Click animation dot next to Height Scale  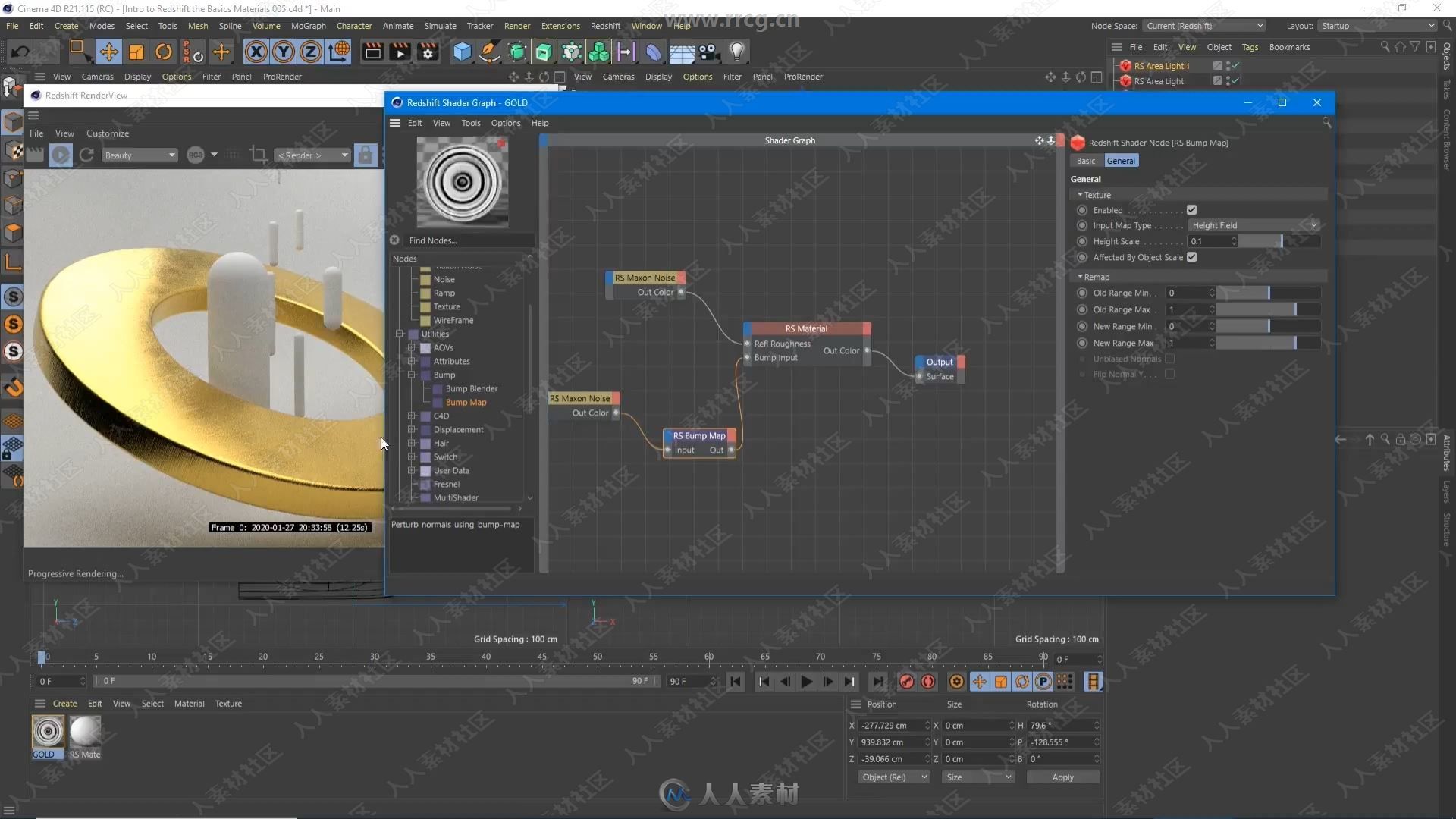click(x=1082, y=241)
